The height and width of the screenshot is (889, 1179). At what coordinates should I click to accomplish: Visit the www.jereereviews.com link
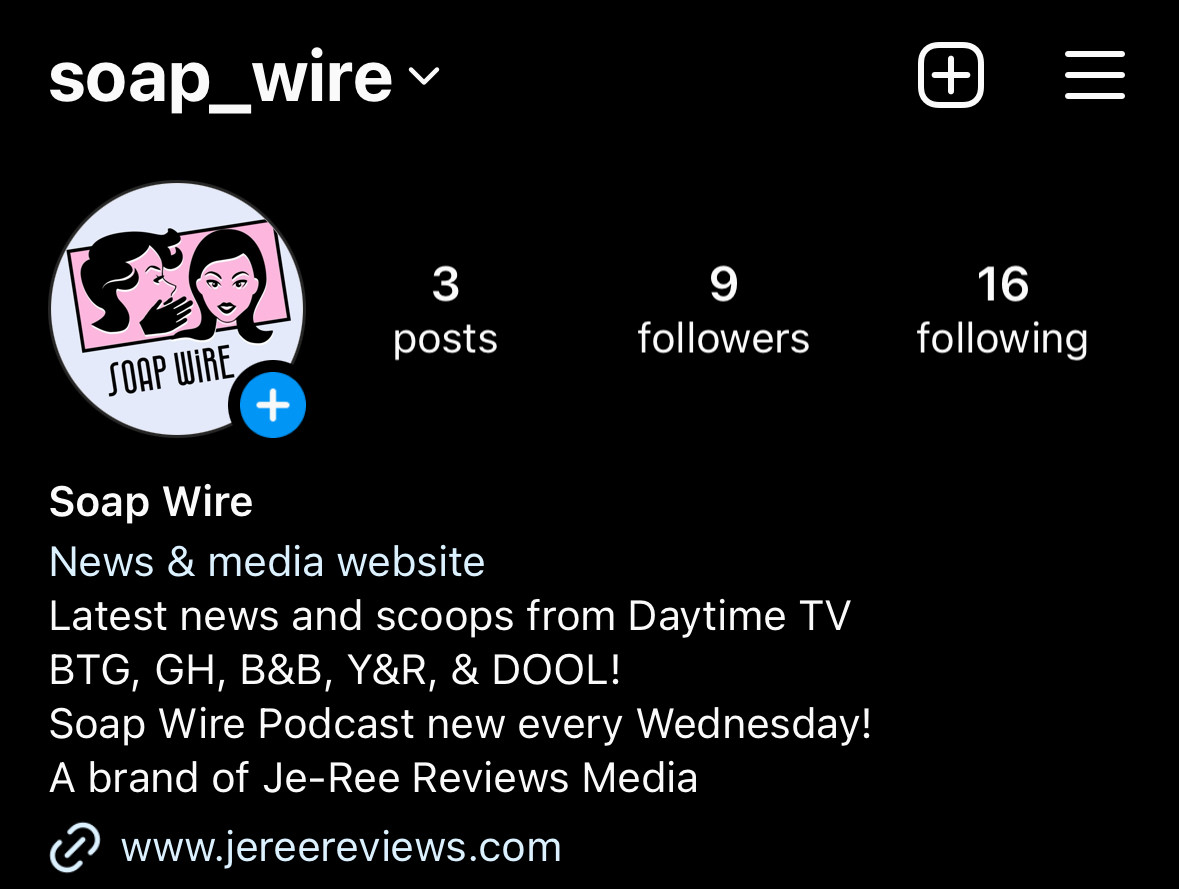click(341, 848)
